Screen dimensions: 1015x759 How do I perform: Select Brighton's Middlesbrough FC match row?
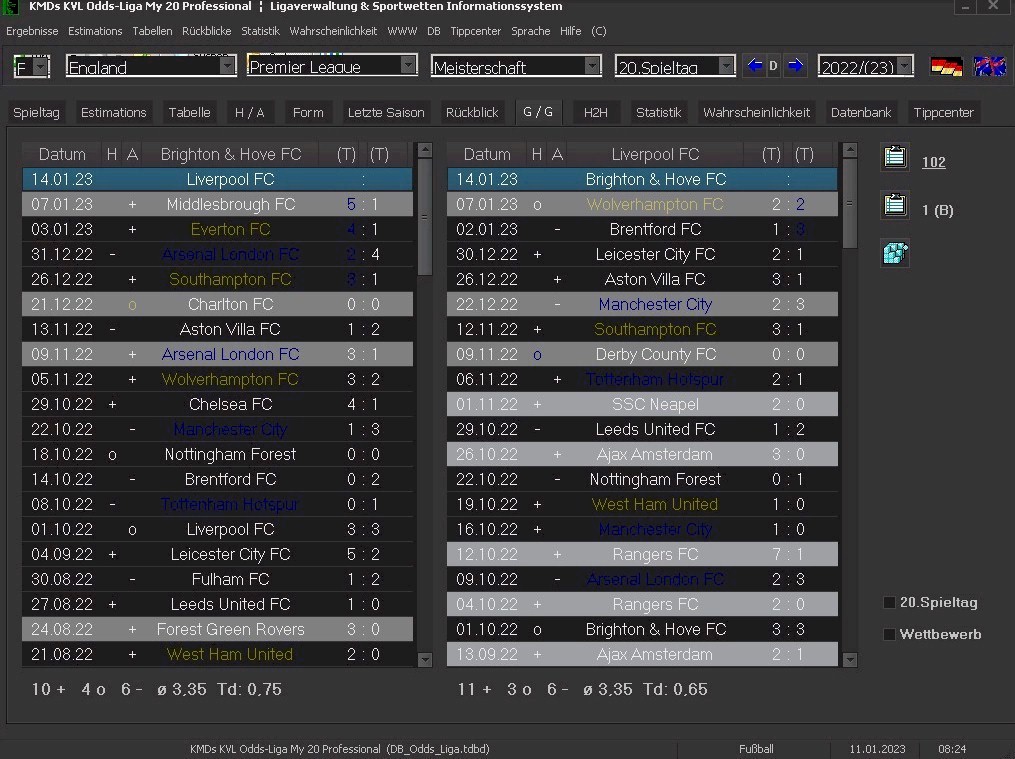point(218,204)
